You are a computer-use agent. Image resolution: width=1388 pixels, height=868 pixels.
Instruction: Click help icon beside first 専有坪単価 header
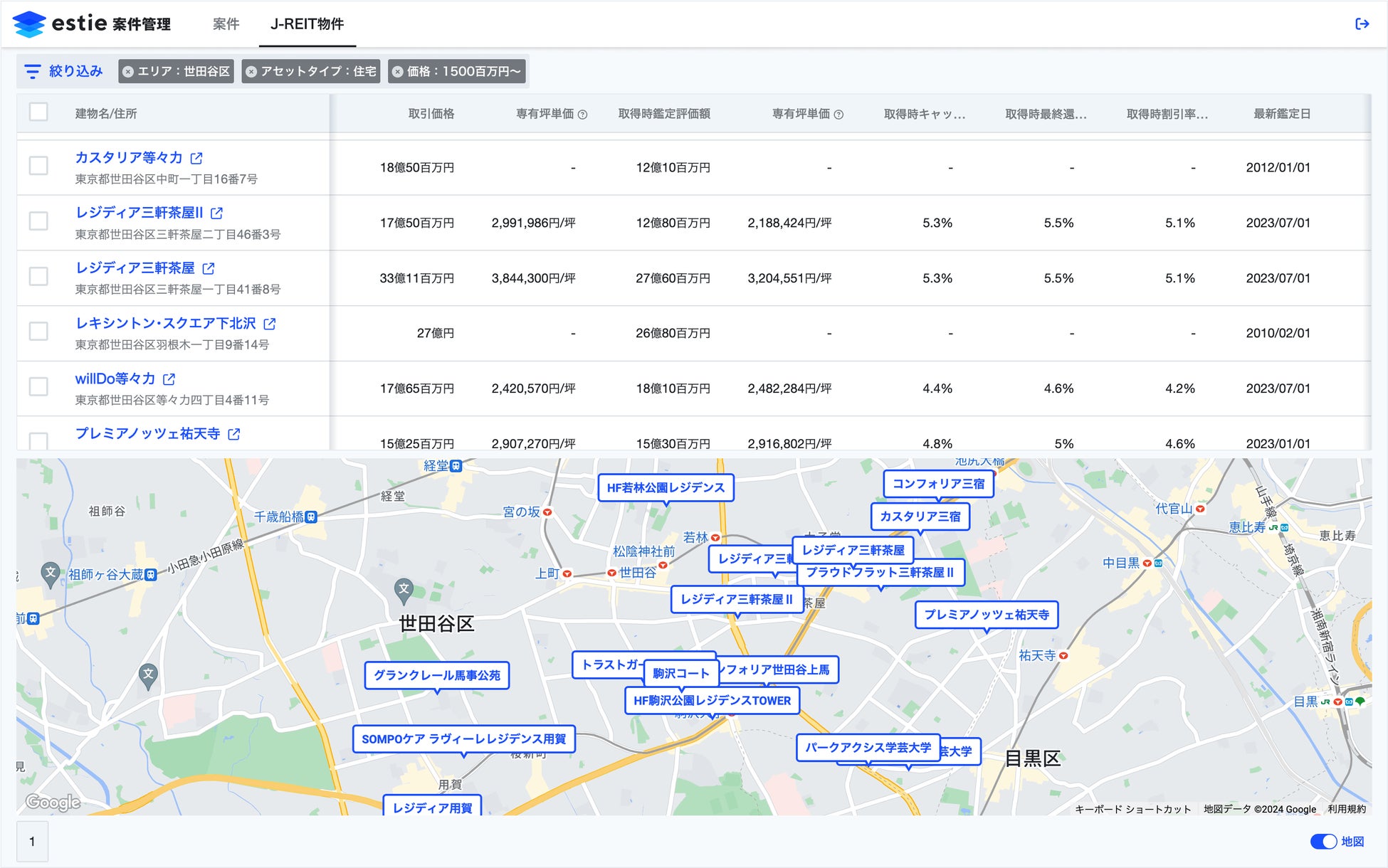coord(582,115)
